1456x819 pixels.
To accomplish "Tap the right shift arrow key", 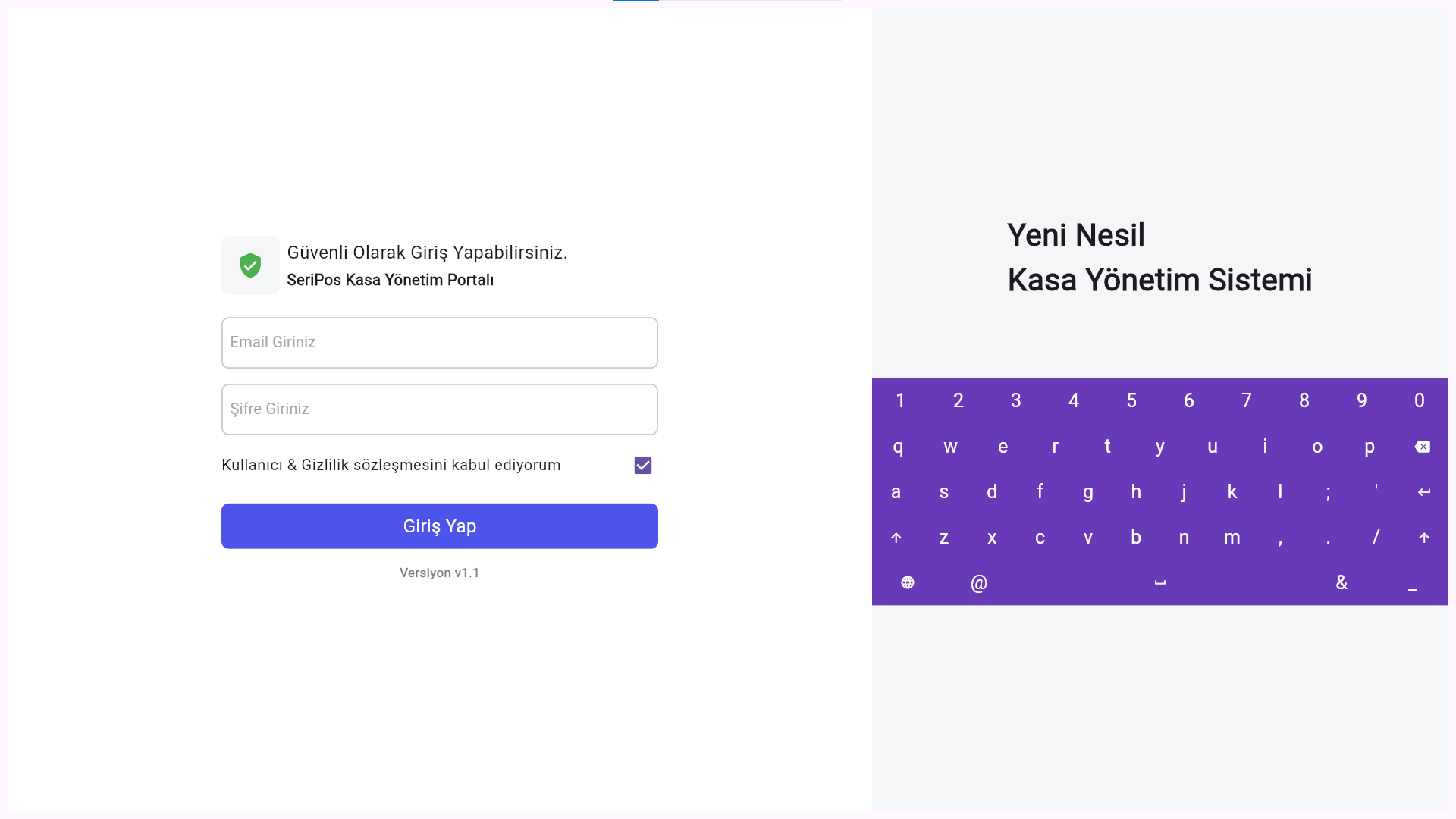I will point(1424,538).
